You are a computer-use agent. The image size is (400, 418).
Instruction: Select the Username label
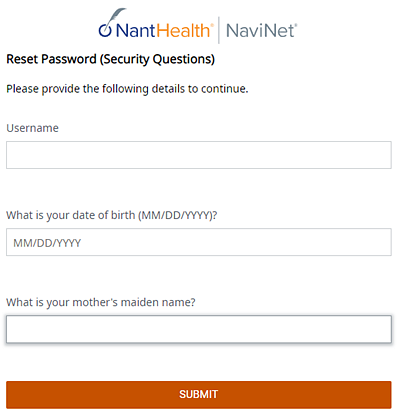tap(32, 128)
